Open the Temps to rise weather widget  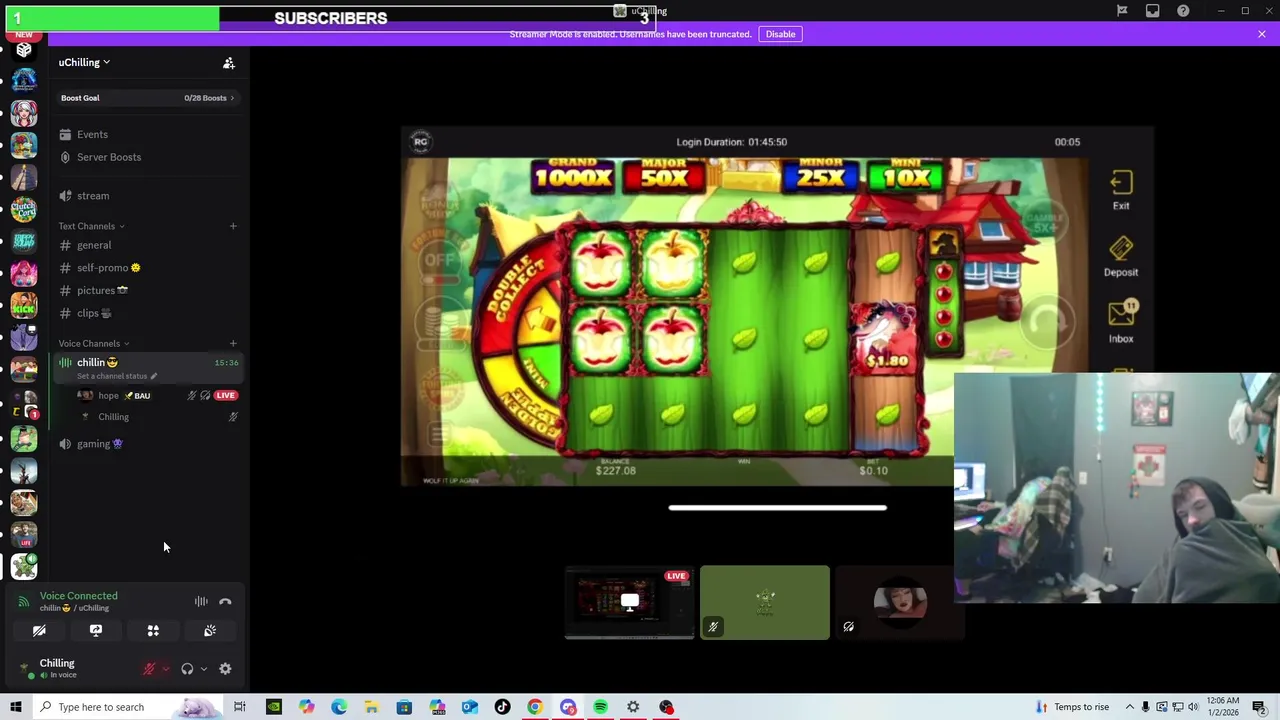tap(1072, 707)
